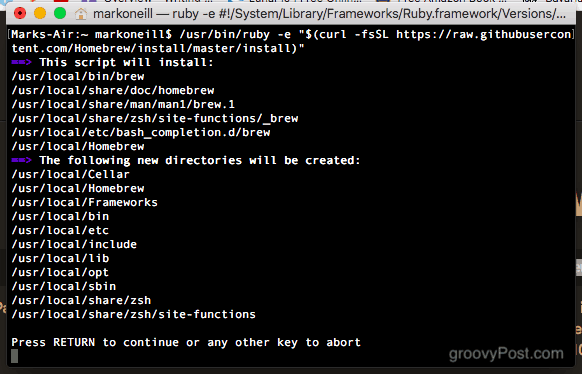The image size is (582, 374).
Task: Click the '/usr/local/Cellar' line
Action: [x=71, y=174]
